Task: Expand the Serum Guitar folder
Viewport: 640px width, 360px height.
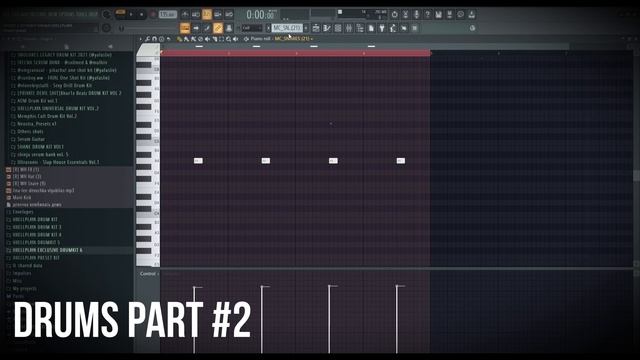Action: click(31, 139)
